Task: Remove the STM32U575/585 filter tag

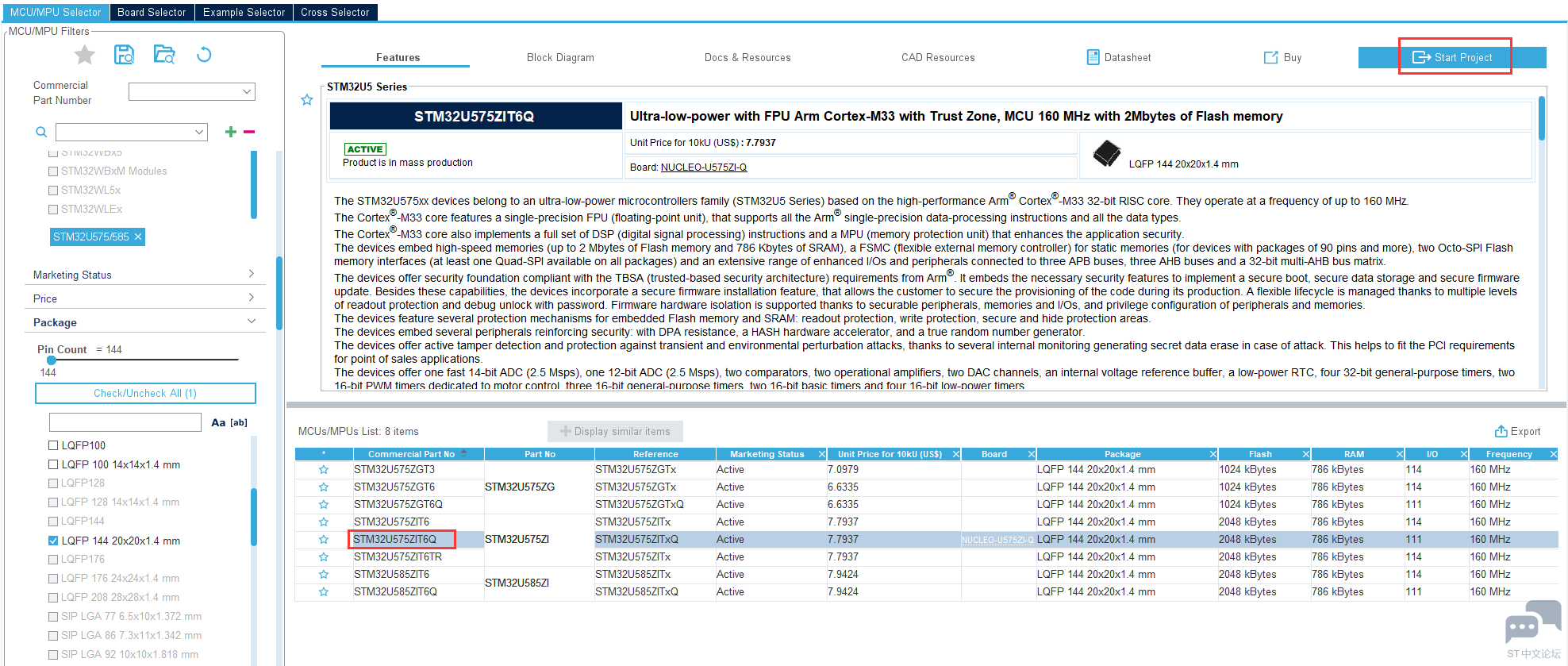Action: [x=138, y=237]
